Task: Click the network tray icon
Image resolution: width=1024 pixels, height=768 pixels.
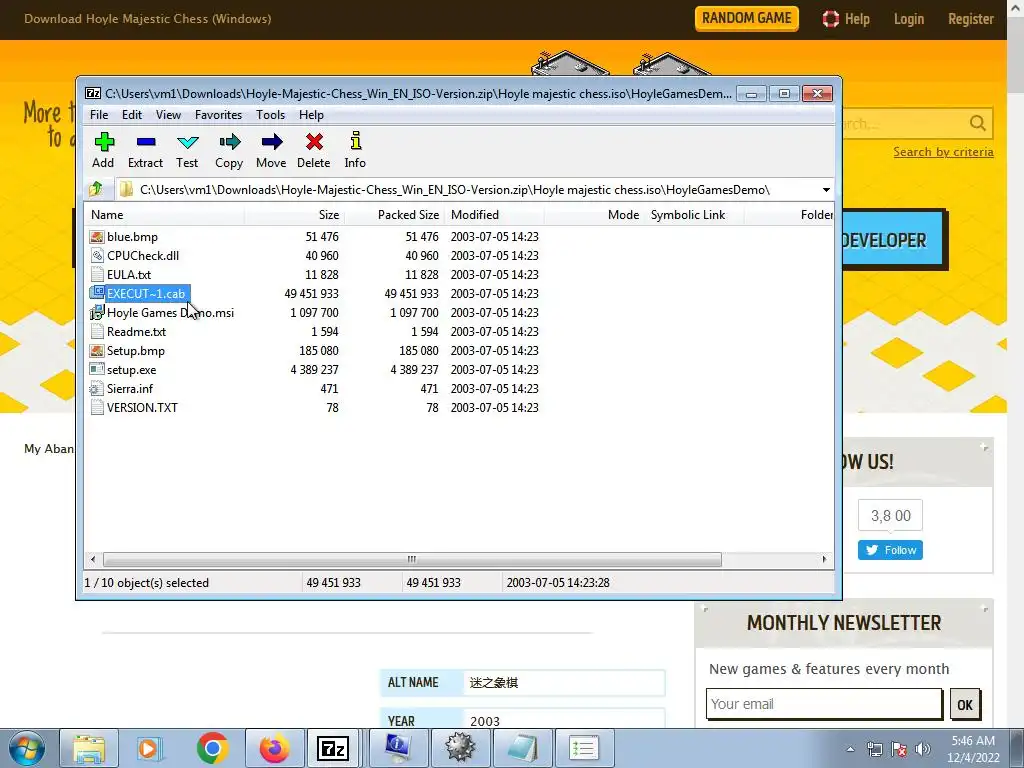Action: pos(874,749)
